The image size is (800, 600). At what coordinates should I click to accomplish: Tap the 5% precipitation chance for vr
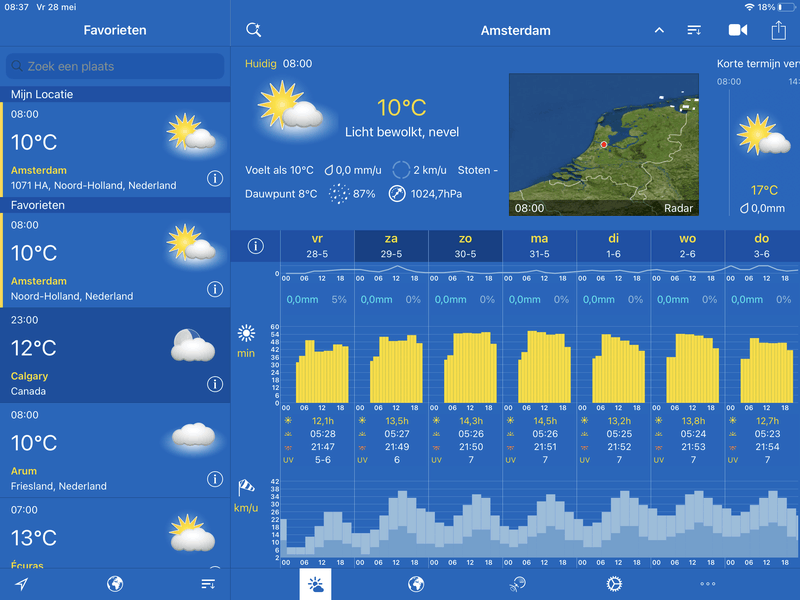(339, 299)
